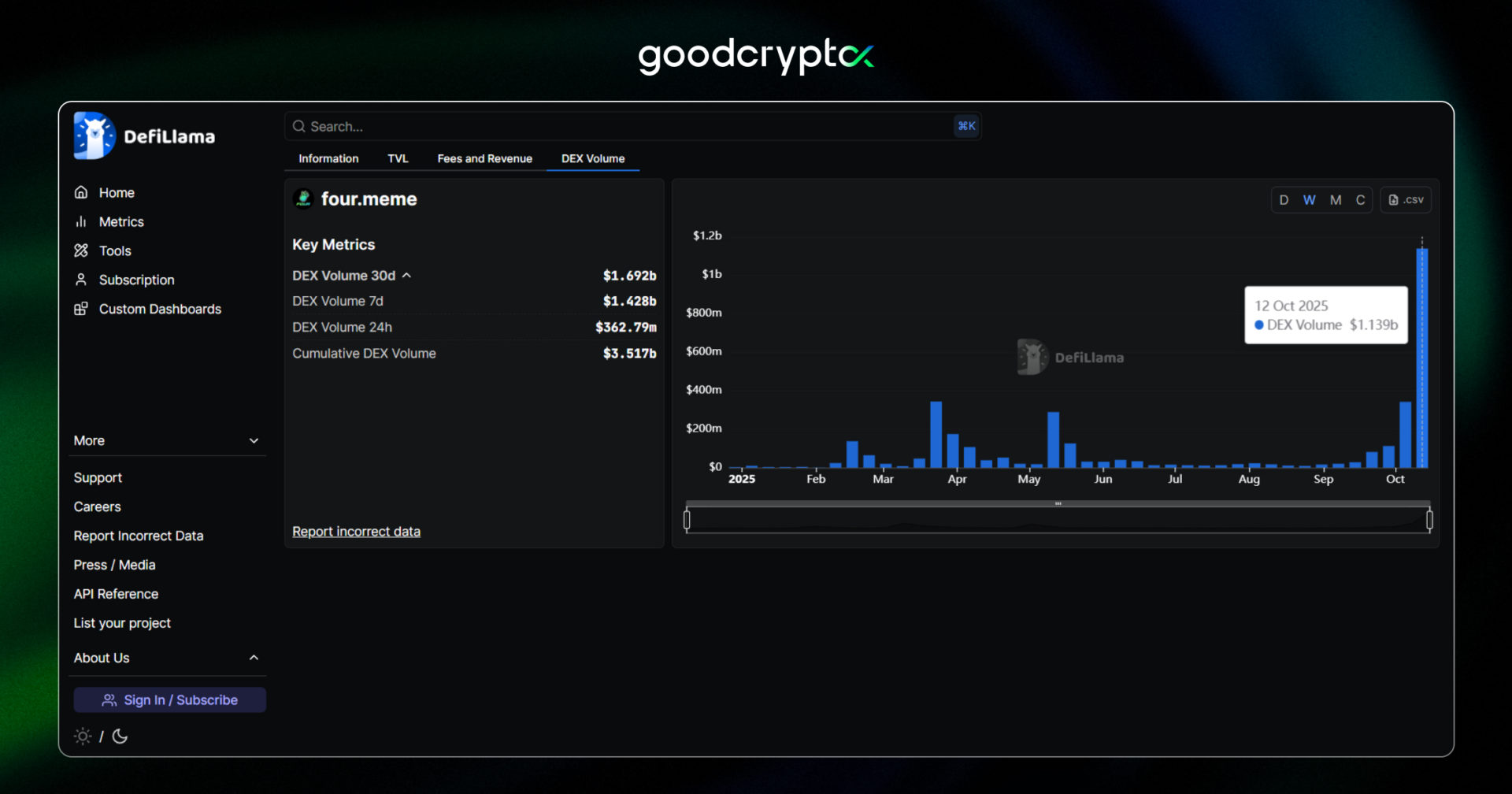
Task: Select the Home icon in the sidebar
Action: pos(82,191)
